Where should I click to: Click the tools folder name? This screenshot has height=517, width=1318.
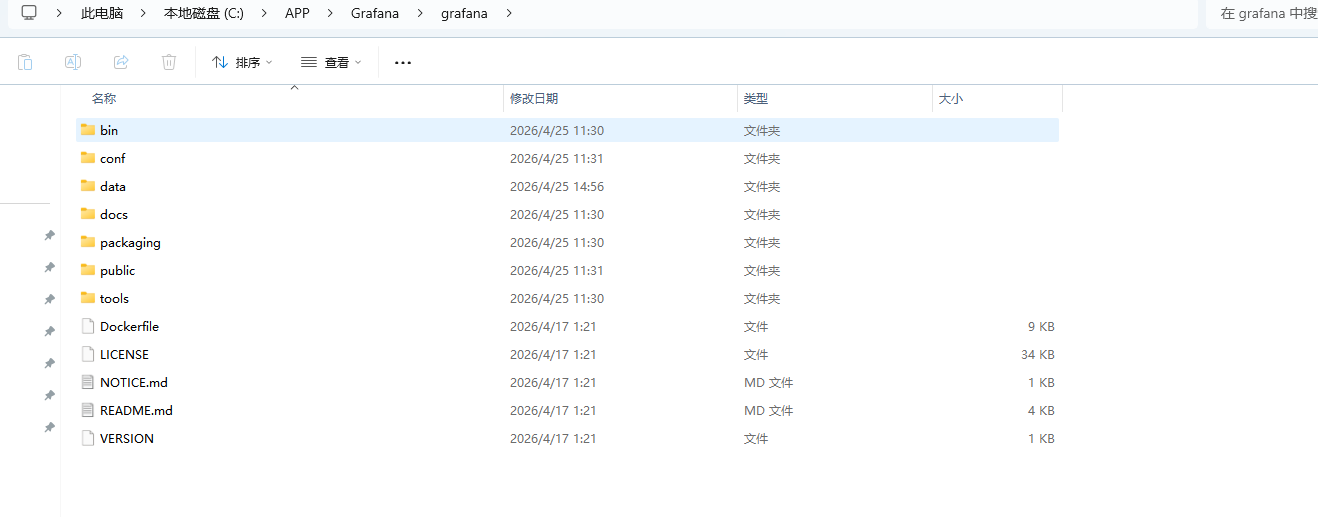pyautogui.click(x=115, y=298)
